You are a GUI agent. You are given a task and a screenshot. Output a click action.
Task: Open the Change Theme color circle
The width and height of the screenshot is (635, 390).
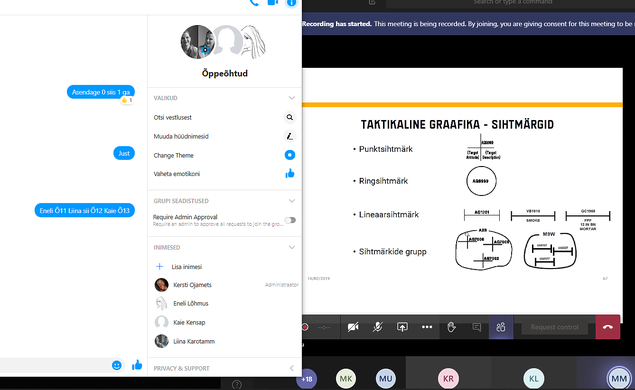pos(290,155)
